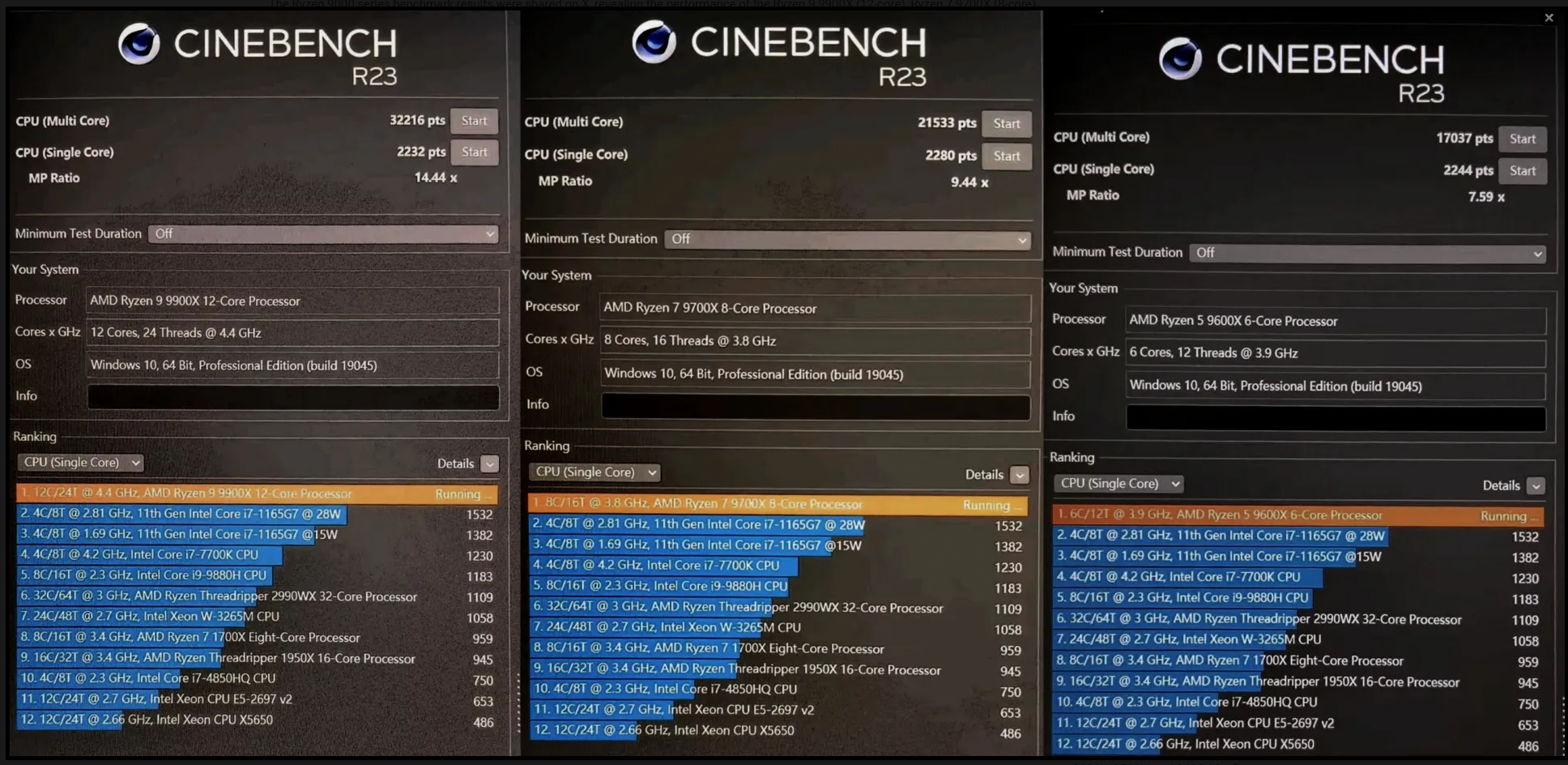Select Threadripper 2990WX row in 9900X window
Image resolution: width=1568 pixels, height=765 pixels.
[x=257, y=596]
